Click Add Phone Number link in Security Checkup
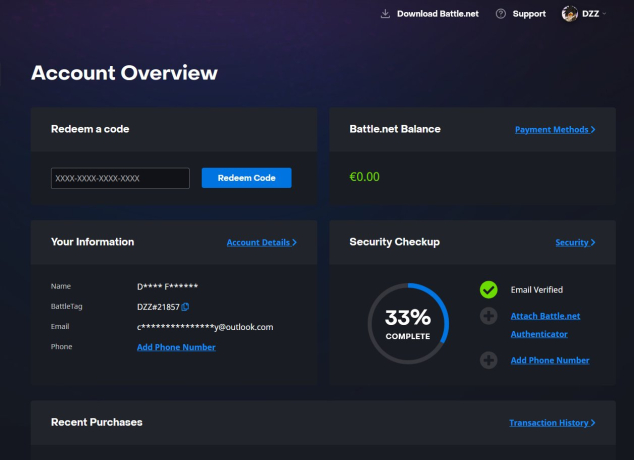The image size is (634, 460). [549, 360]
